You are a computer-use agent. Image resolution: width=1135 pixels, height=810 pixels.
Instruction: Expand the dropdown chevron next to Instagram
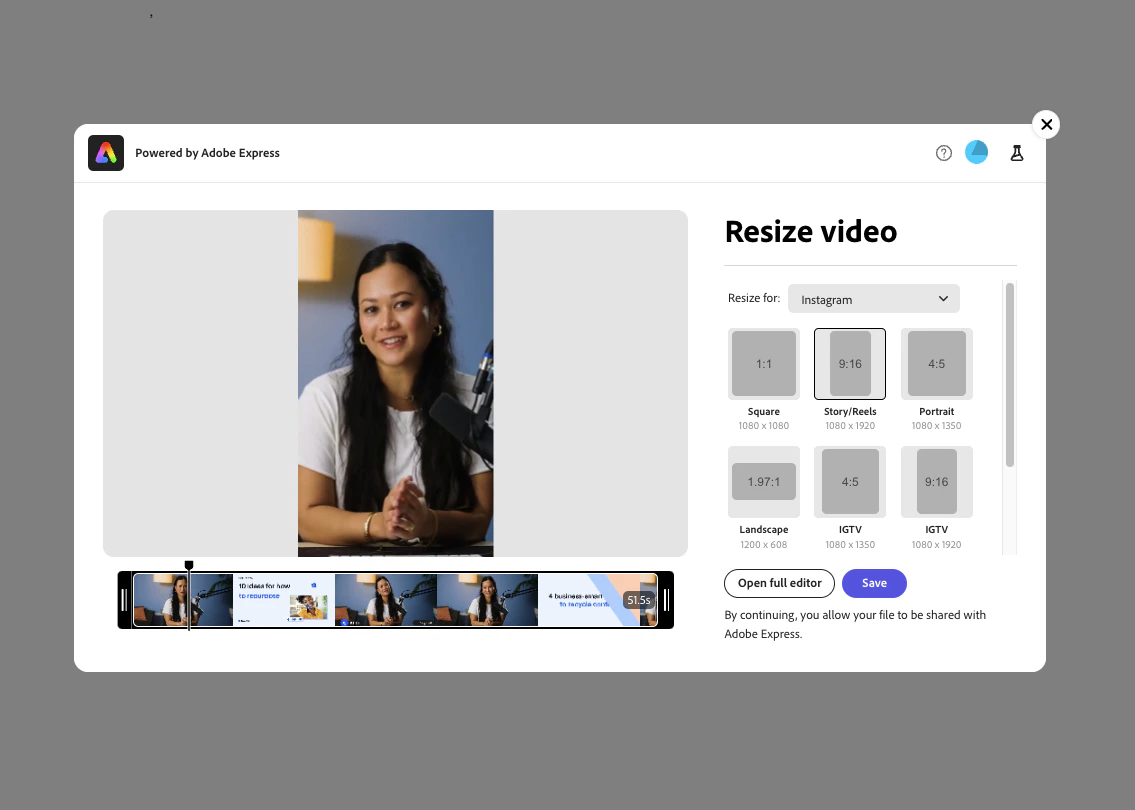(942, 298)
